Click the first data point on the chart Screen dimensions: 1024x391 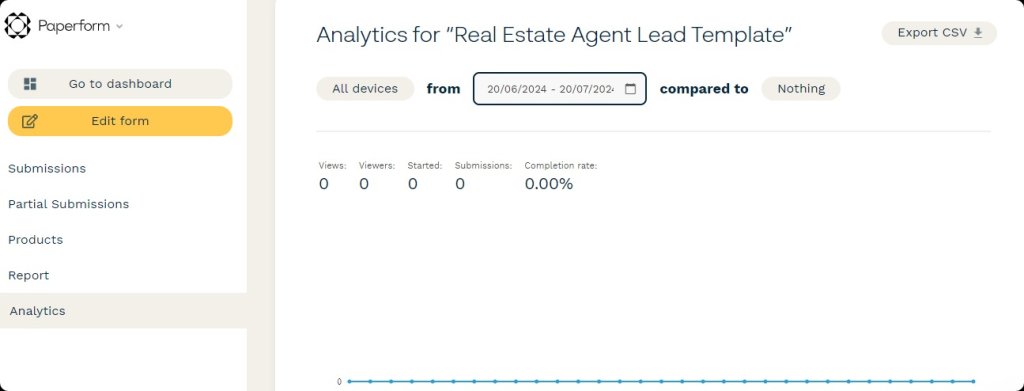(x=349, y=381)
